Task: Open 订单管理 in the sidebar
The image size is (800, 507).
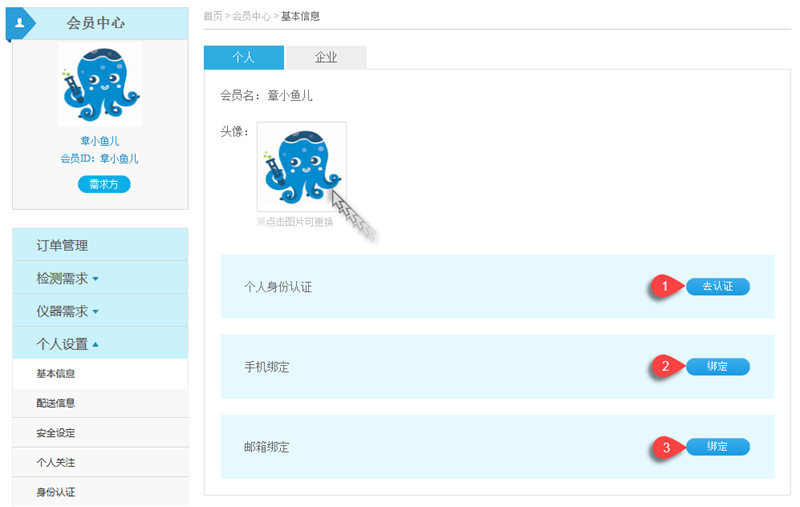Action: point(62,245)
